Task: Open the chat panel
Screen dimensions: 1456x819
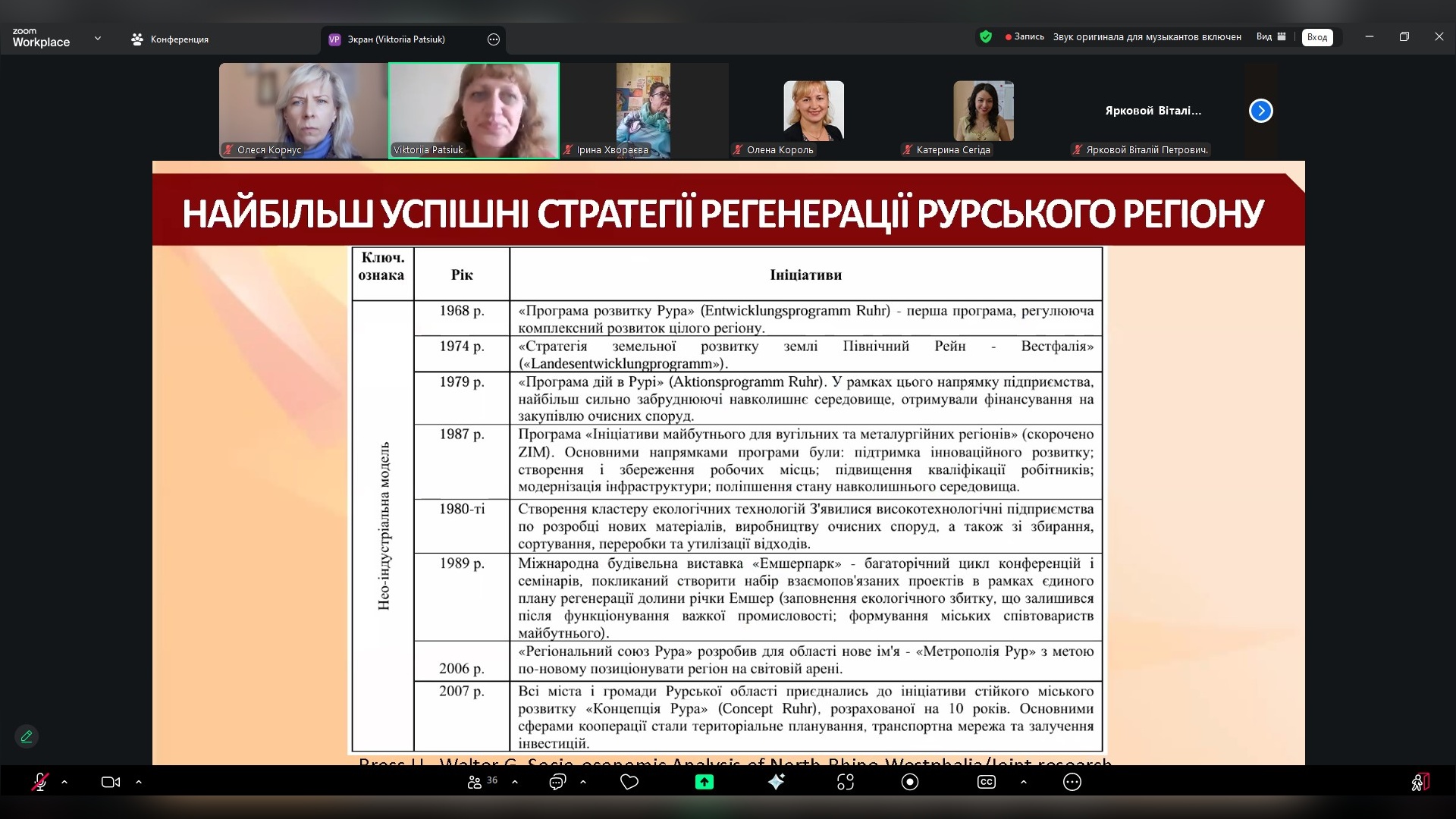Action: [x=557, y=782]
